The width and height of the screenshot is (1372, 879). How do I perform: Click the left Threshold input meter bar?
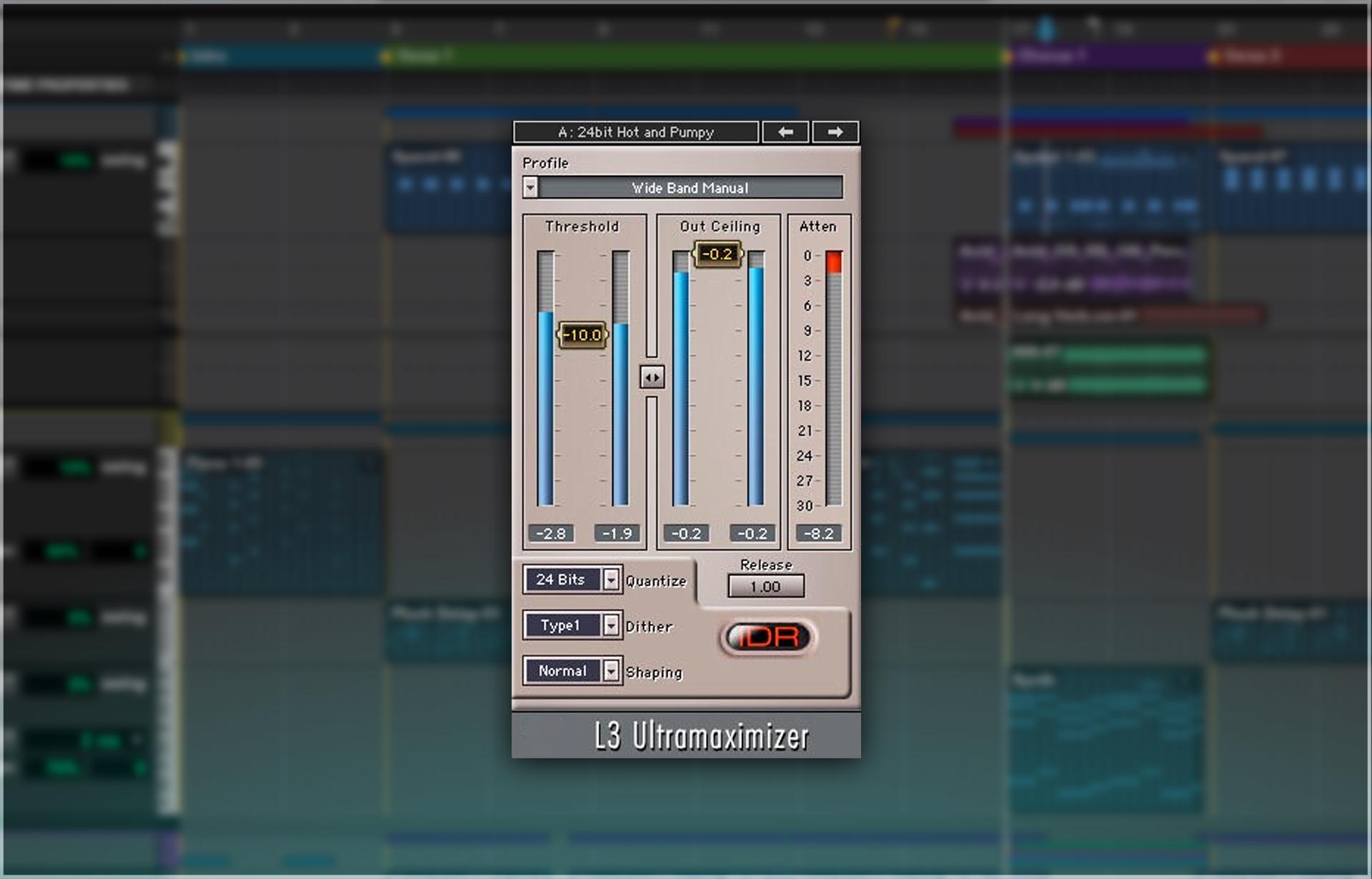(546, 378)
